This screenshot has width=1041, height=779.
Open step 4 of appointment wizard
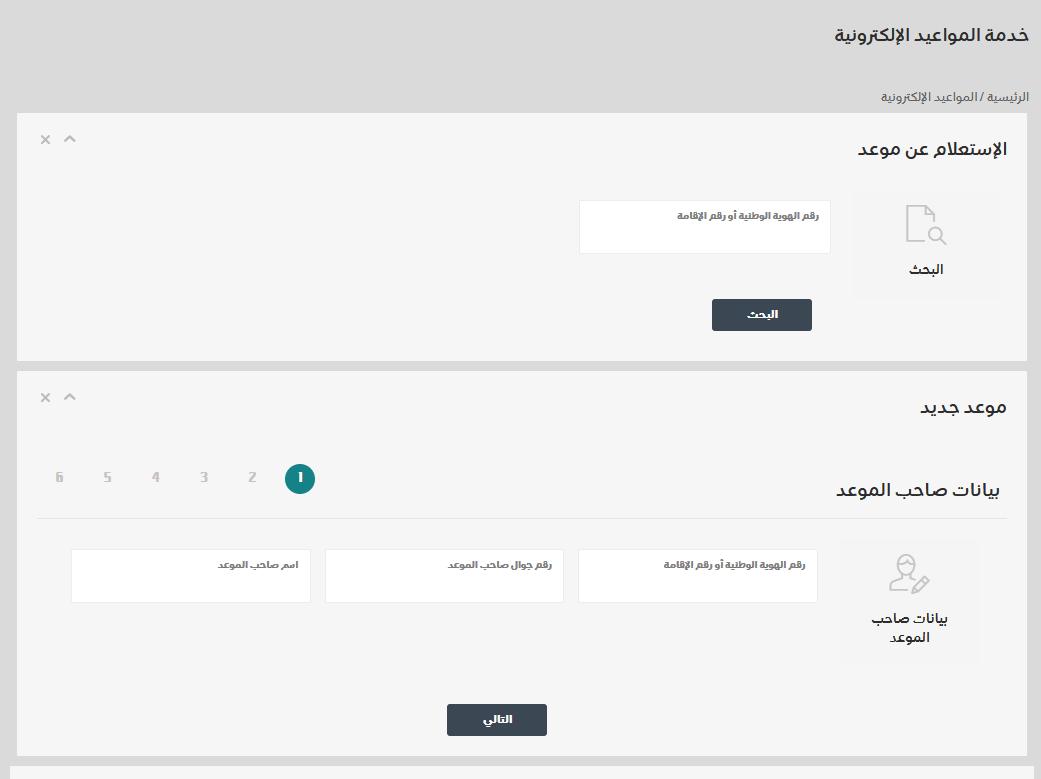click(156, 478)
